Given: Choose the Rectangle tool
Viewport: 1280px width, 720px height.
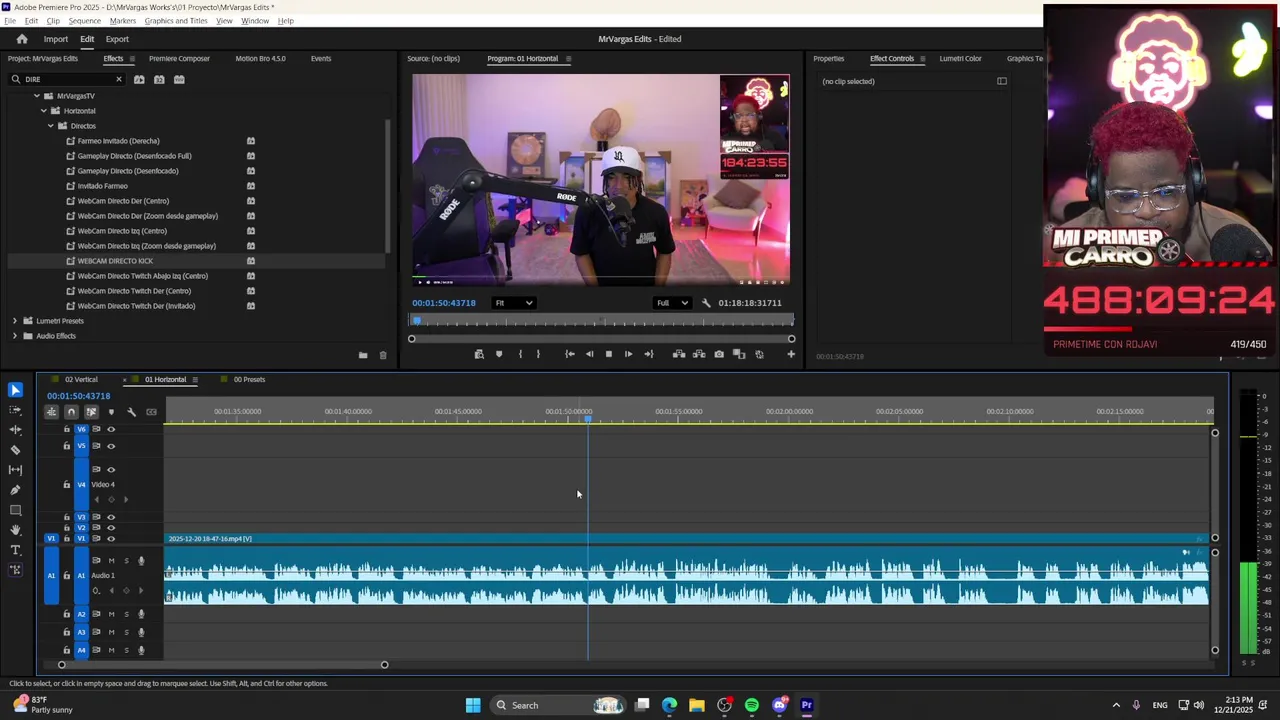Looking at the screenshot, I should 15,510.
